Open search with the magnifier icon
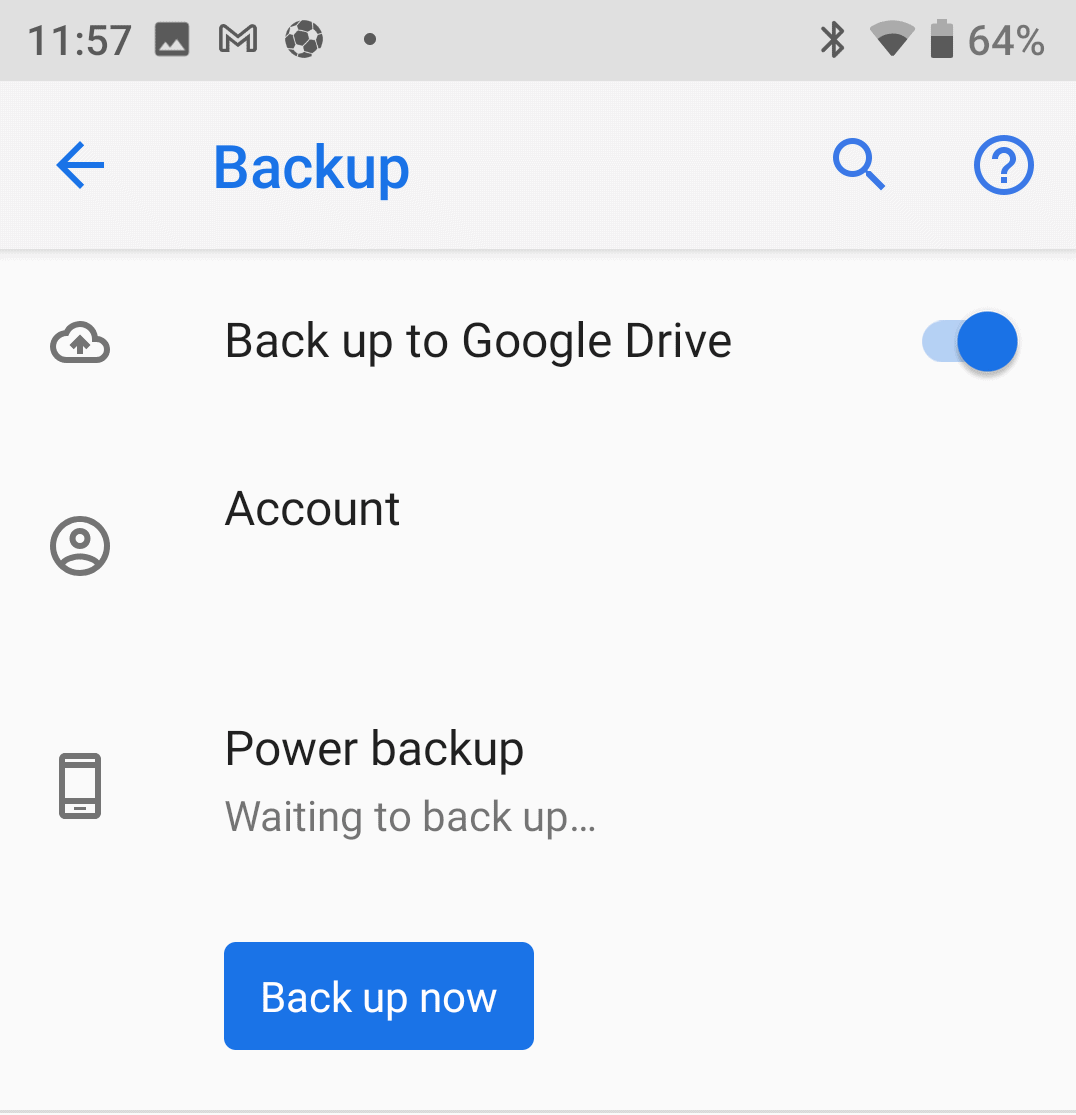The height and width of the screenshot is (1115, 1076). tap(859, 165)
